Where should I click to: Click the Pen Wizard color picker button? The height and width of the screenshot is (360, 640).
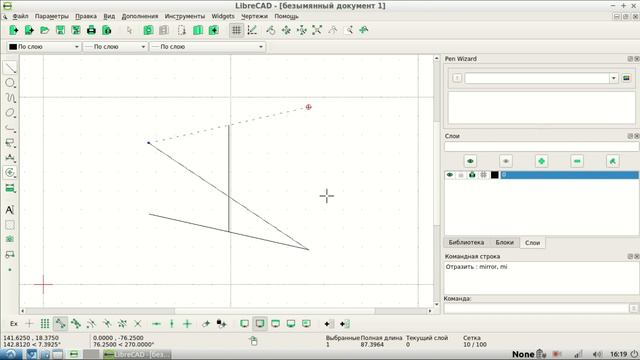[627, 78]
